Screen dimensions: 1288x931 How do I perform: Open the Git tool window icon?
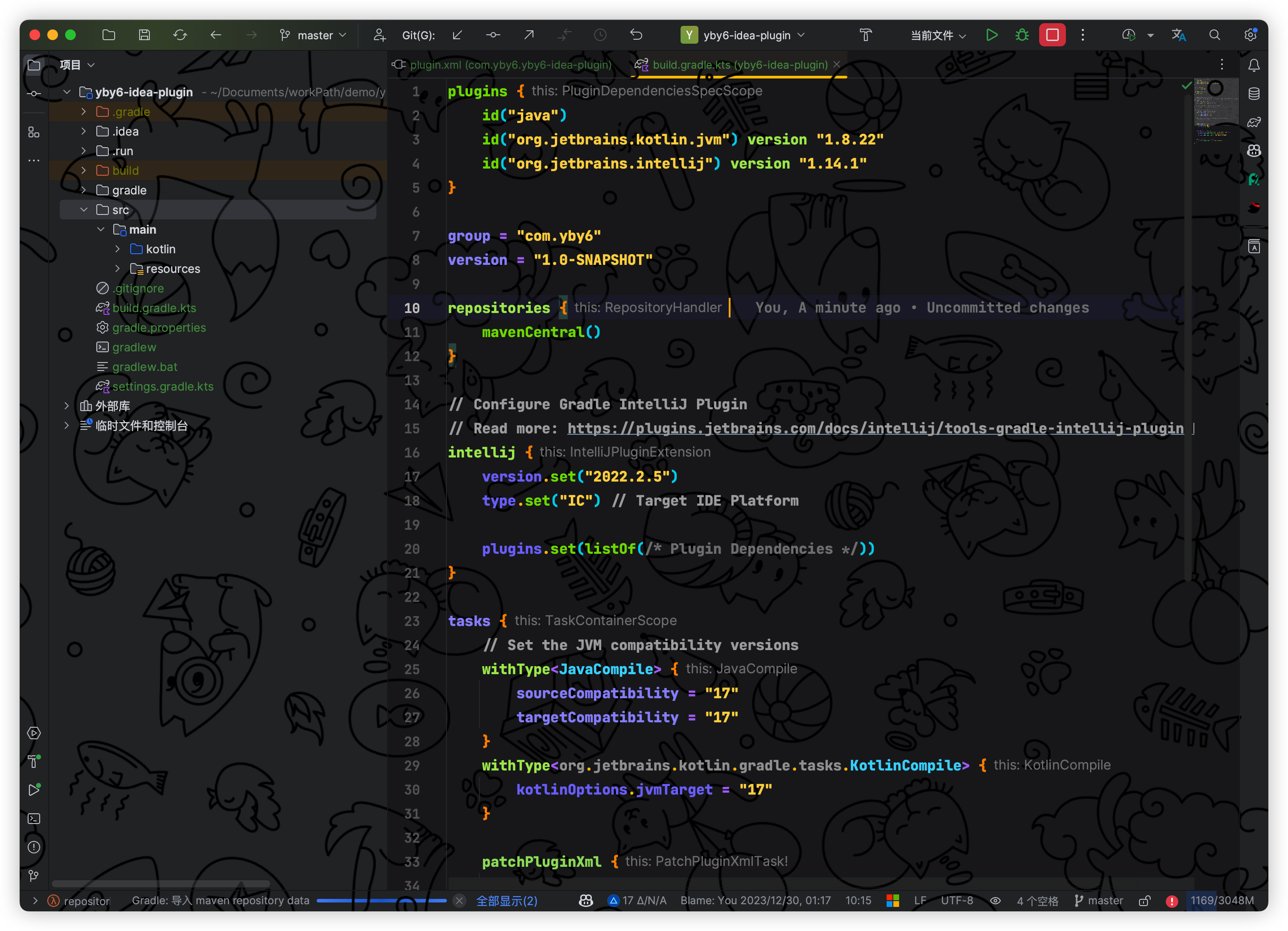point(33,876)
